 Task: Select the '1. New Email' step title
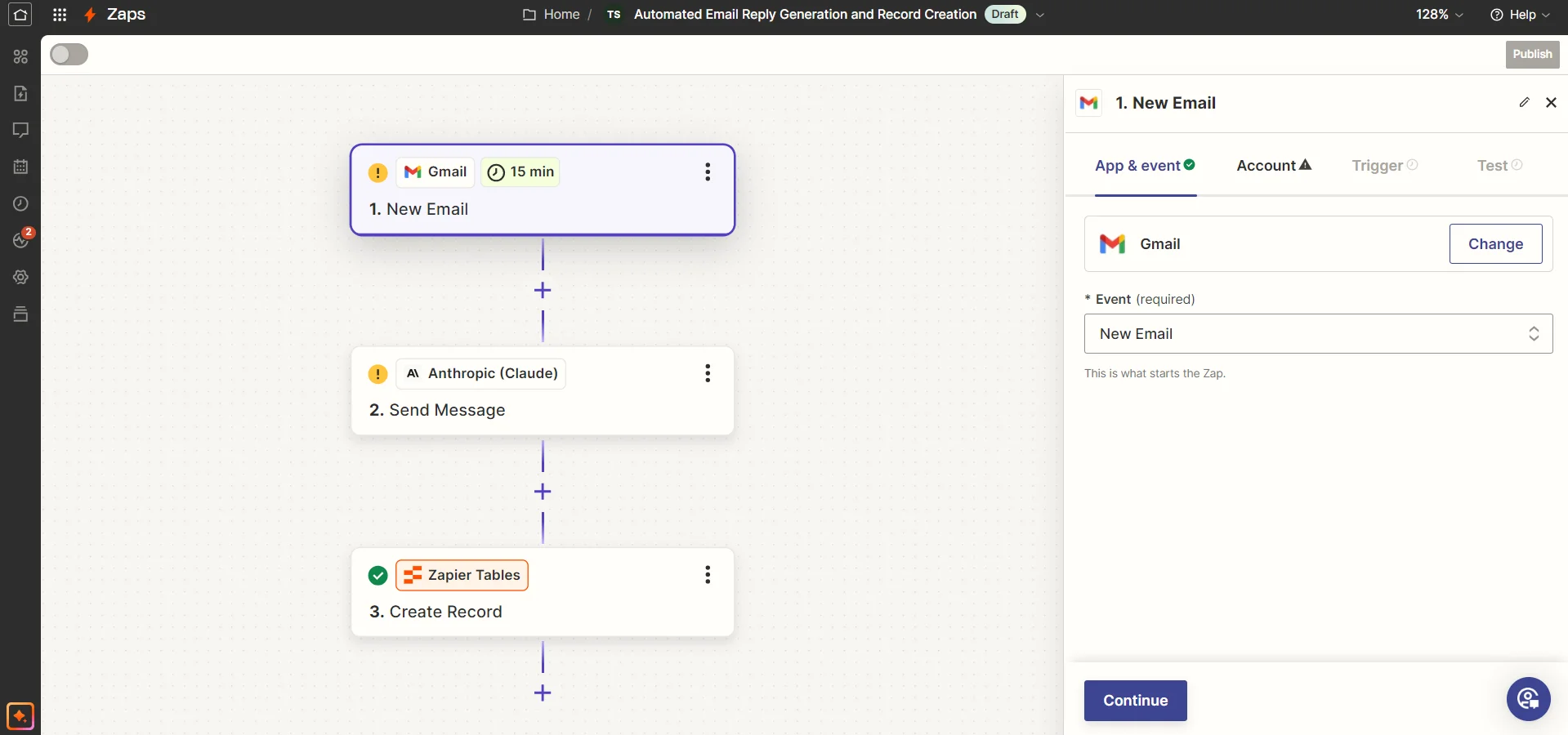click(418, 209)
